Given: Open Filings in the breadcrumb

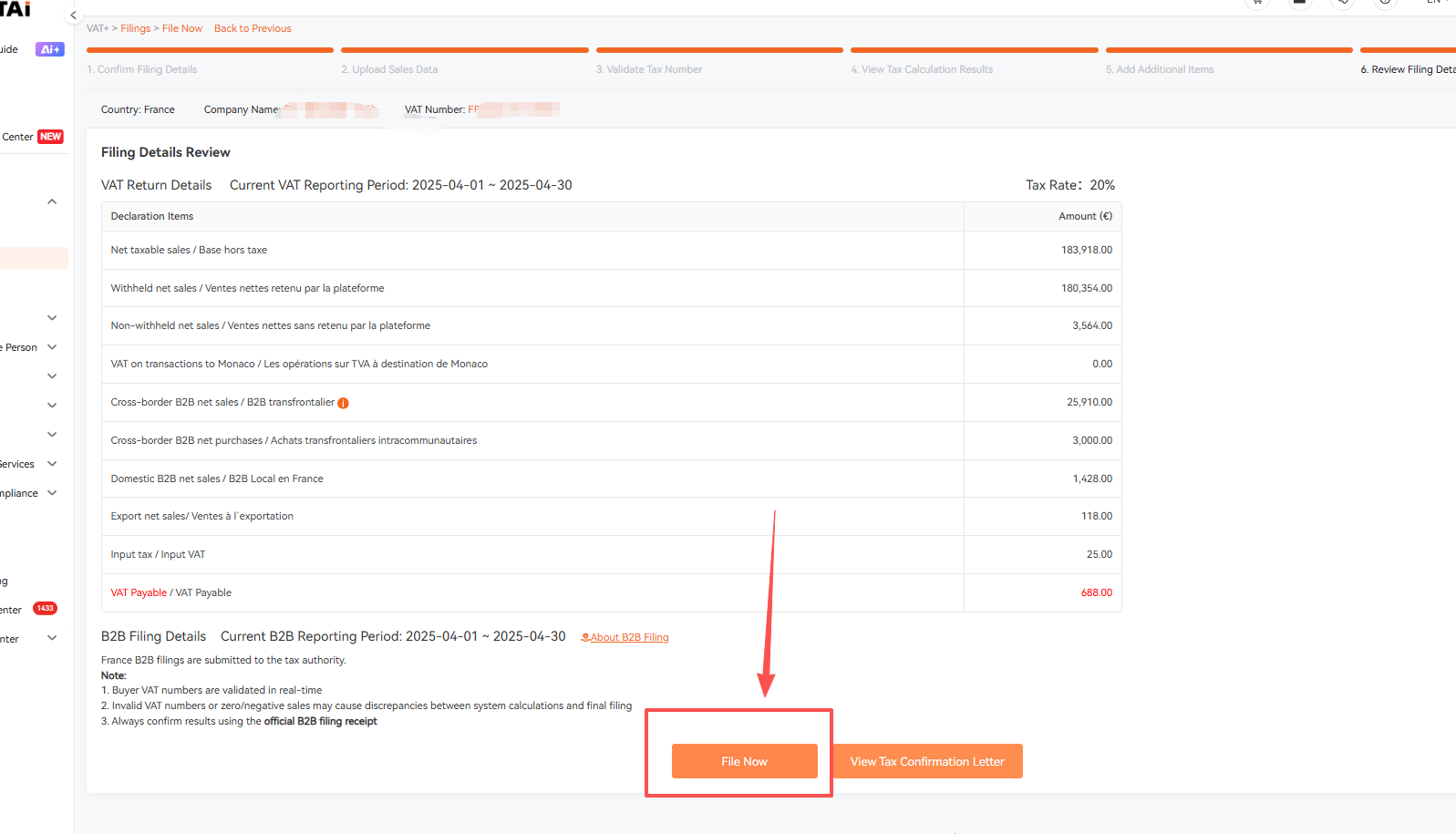Looking at the screenshot, I should (136, 28).
